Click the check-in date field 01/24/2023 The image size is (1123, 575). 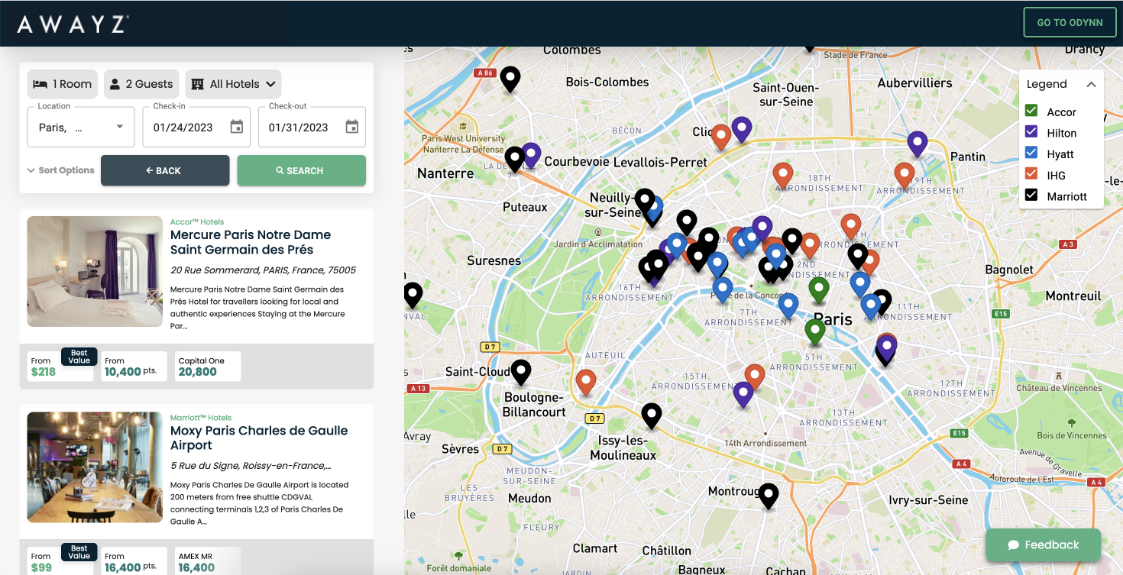(197, 127)
